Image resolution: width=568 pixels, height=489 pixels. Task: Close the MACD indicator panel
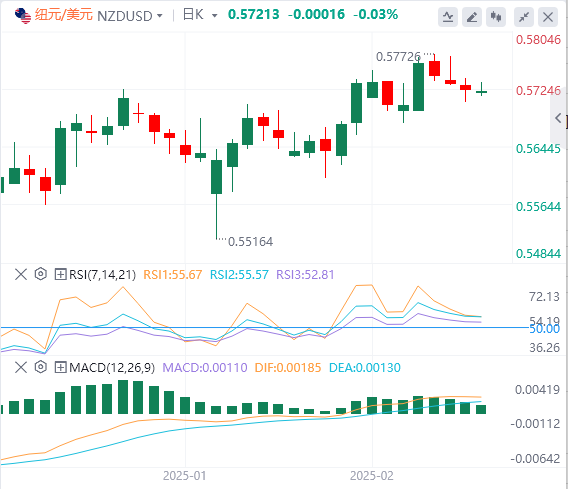pos(21,367)
